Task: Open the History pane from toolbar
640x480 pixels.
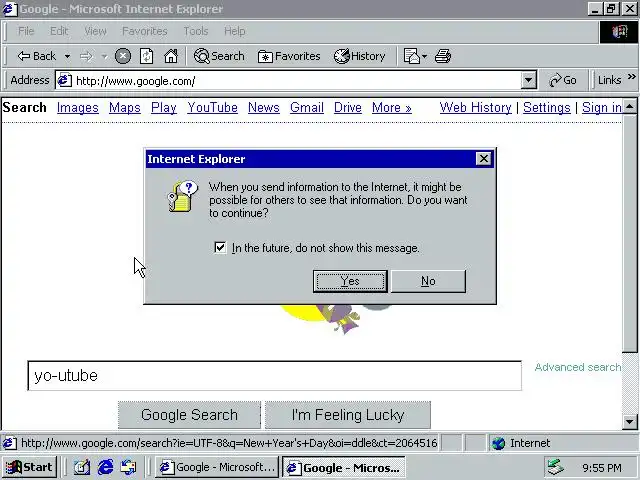Action: [x=359, y=56]
